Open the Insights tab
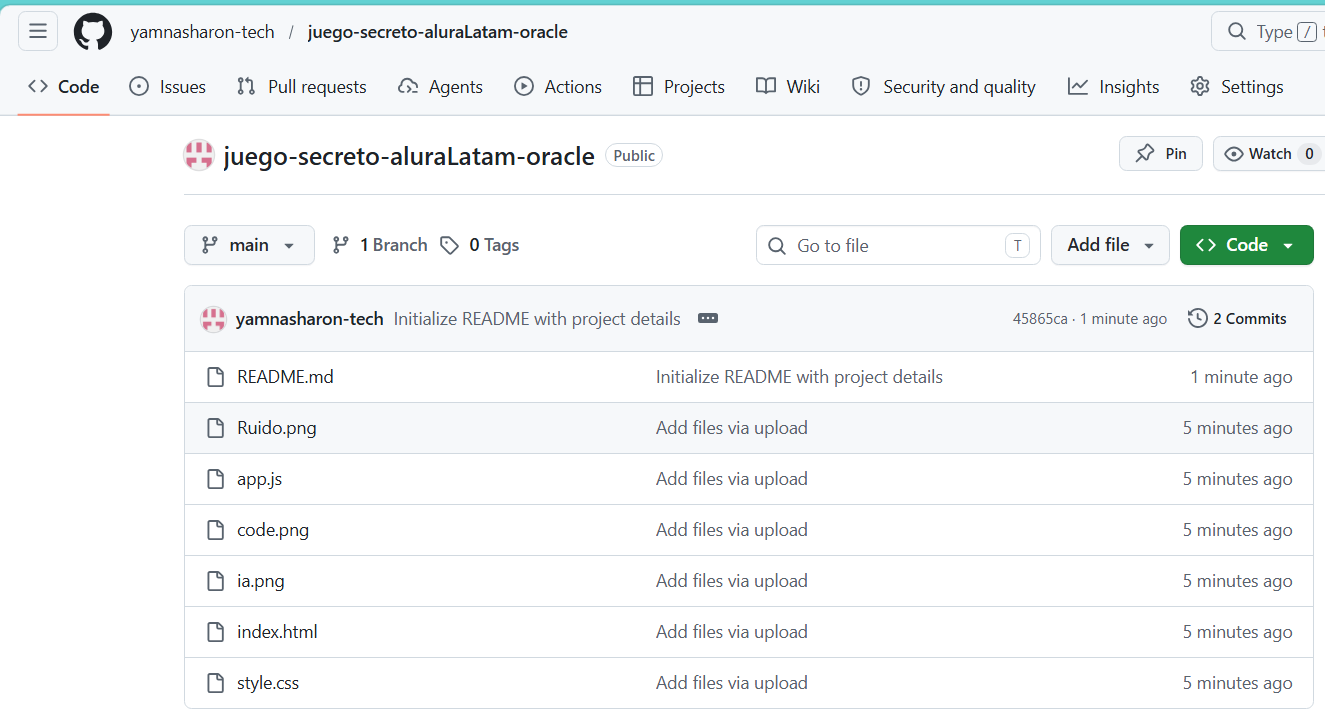 click(1113, 87)
